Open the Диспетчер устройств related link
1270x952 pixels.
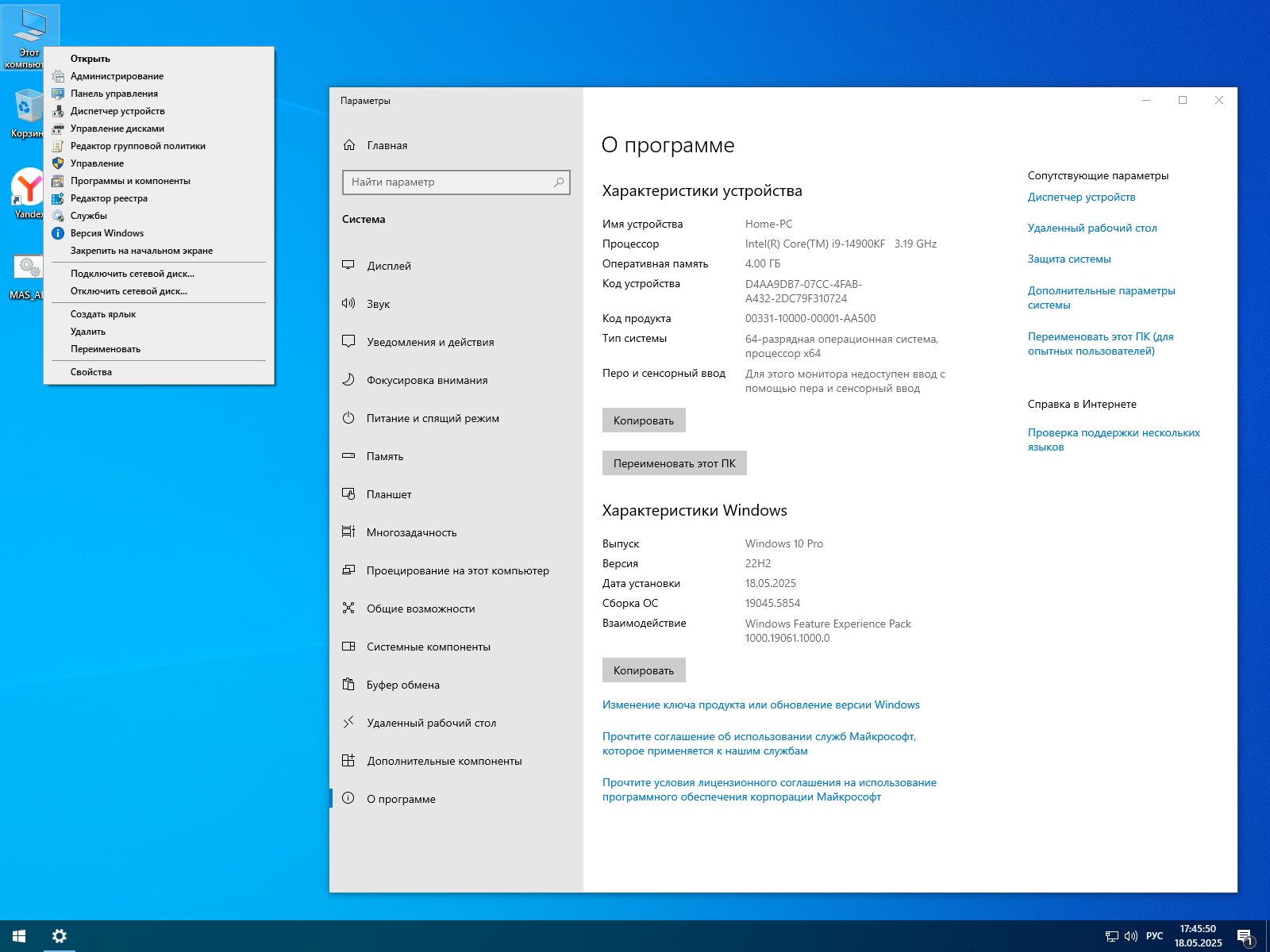(1081, 197)
